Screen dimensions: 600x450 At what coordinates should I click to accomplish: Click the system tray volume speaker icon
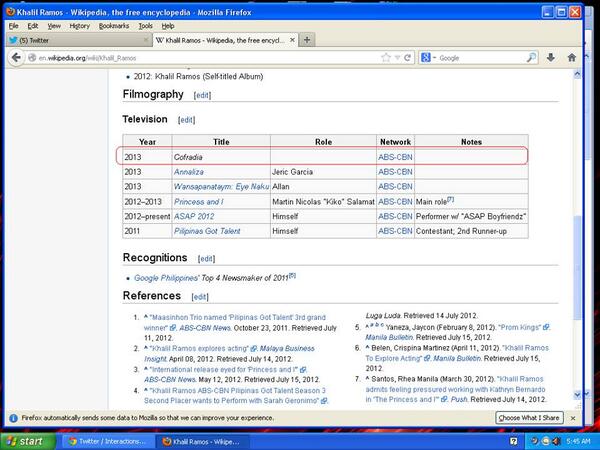(556, 441)
